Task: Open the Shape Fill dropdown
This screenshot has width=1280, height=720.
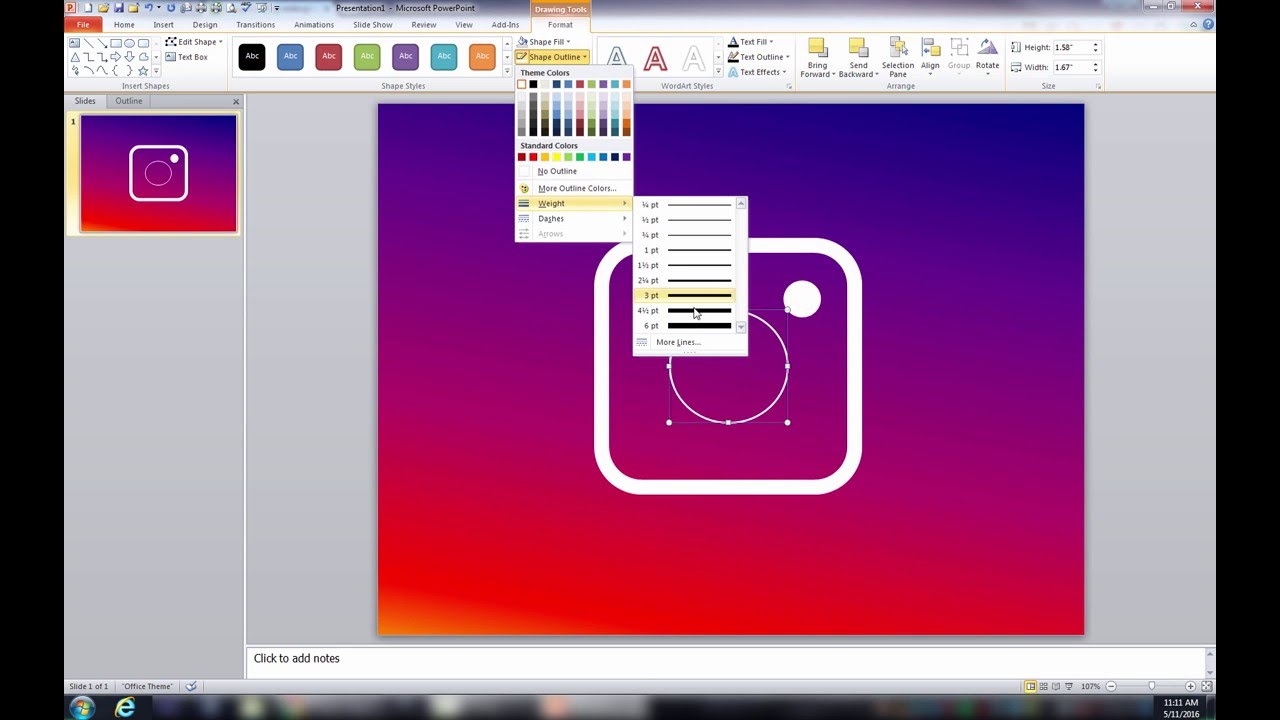Action: coord(545,42)
